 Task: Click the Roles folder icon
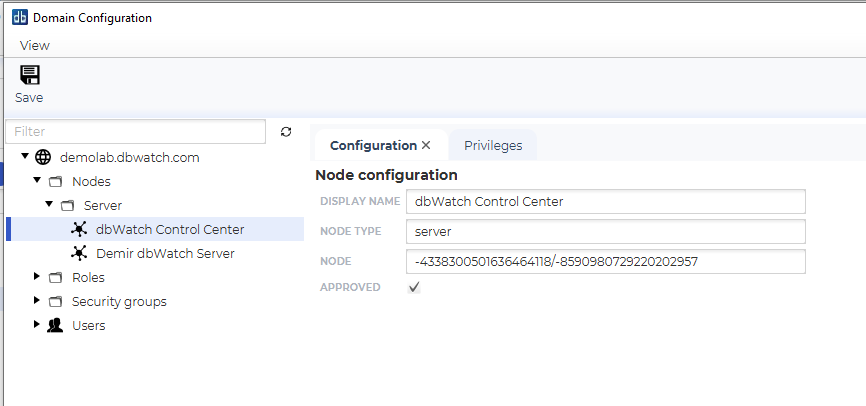55,277
